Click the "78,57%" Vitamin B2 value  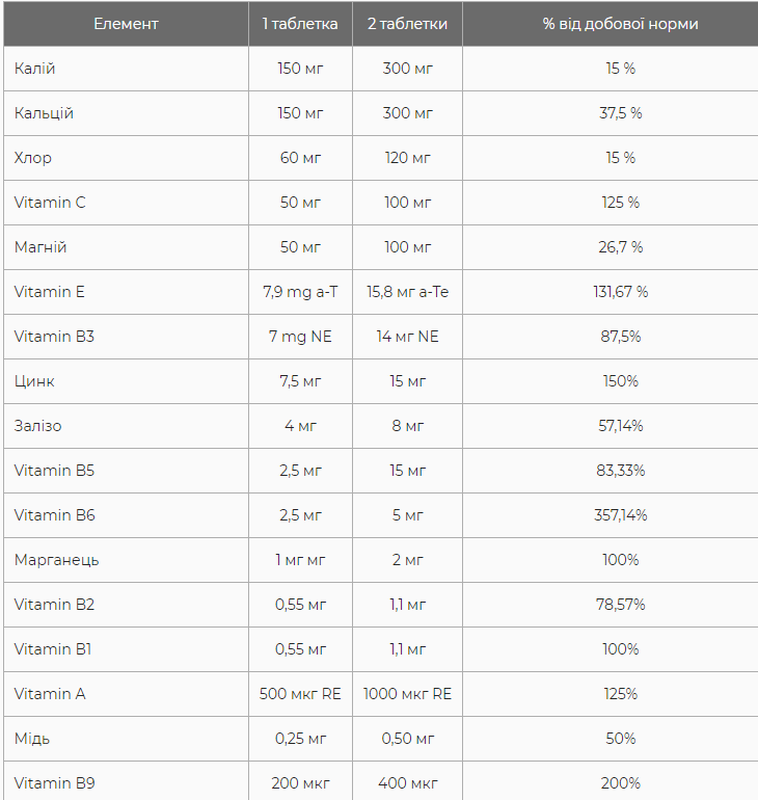620,604
